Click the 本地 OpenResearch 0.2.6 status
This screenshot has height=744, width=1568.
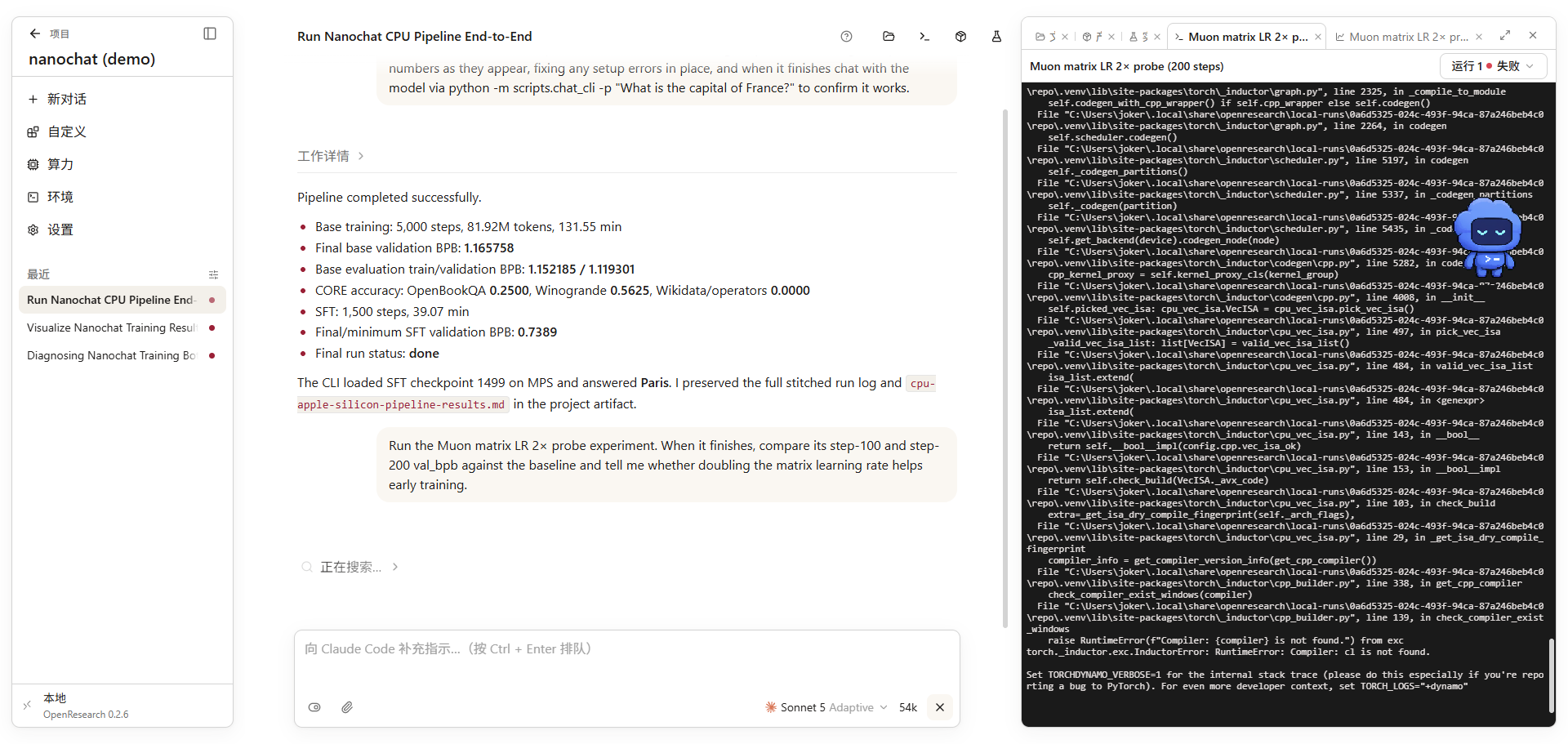(x=86, y=706)
